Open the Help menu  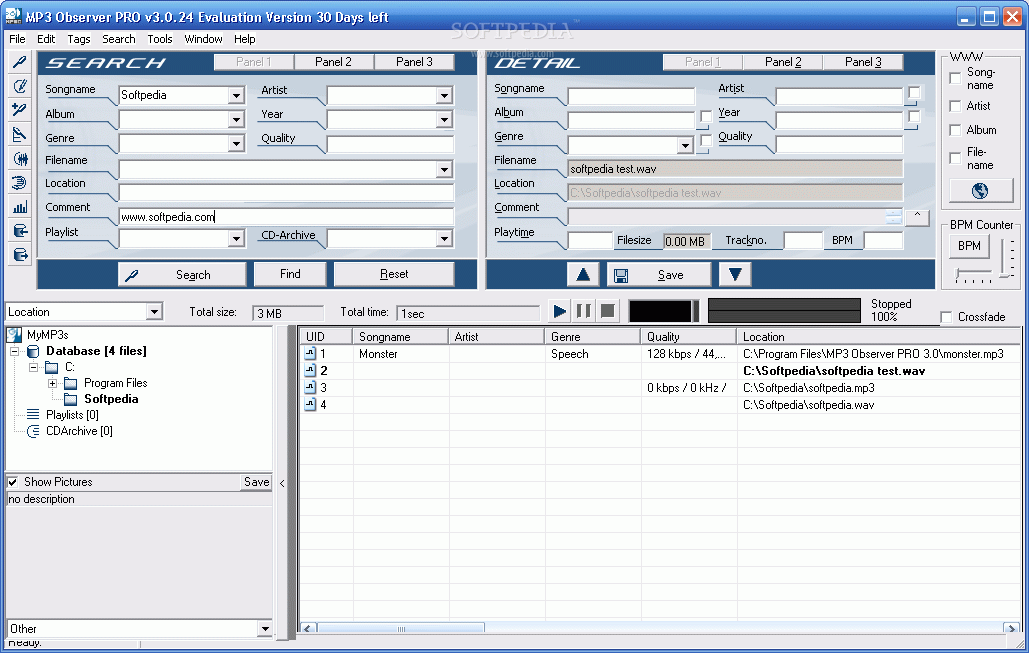click(x=245, y=39)
